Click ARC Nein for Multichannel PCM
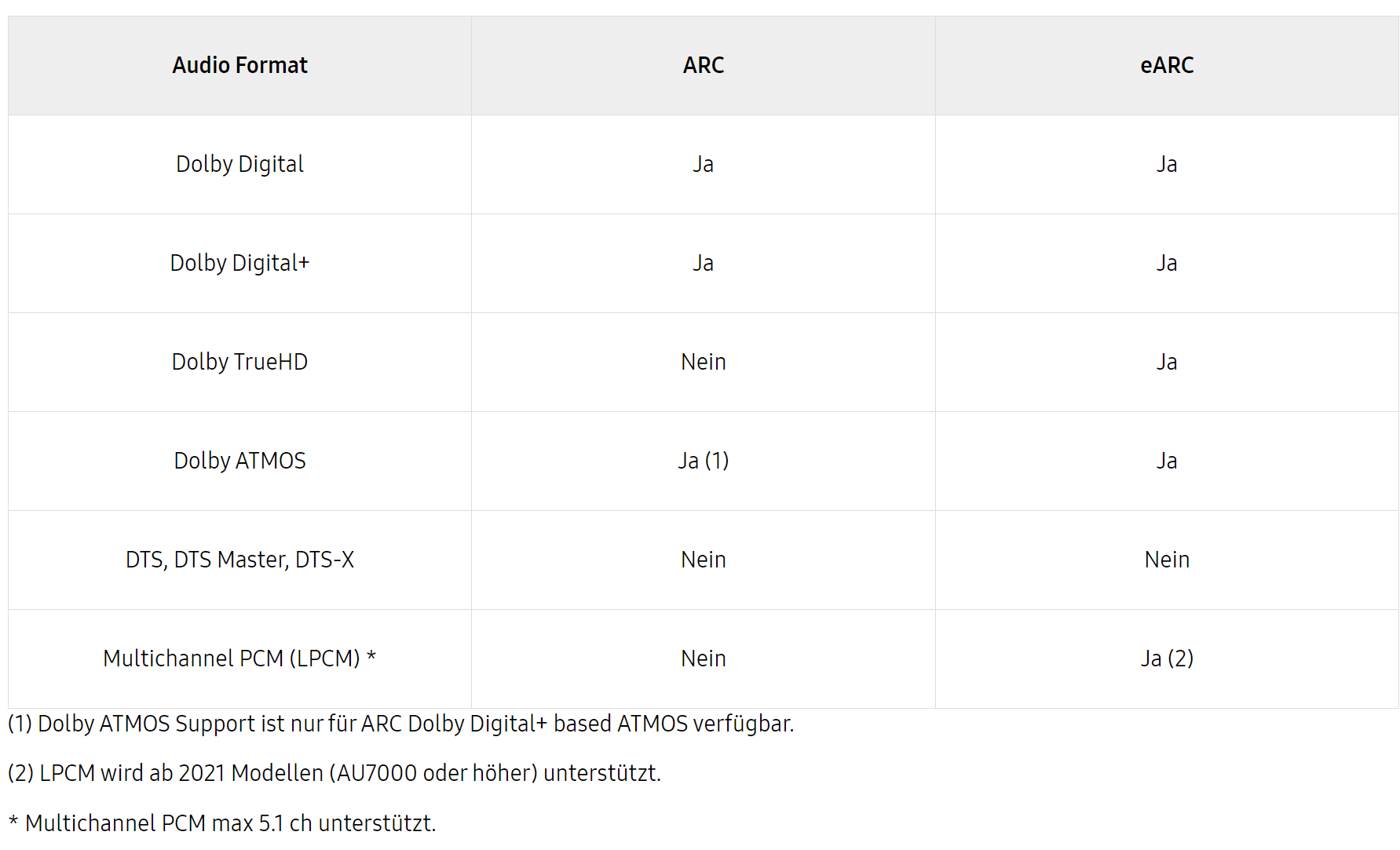Image resolution: width=1400 pixels, height=850 pixels. point(703,658)
